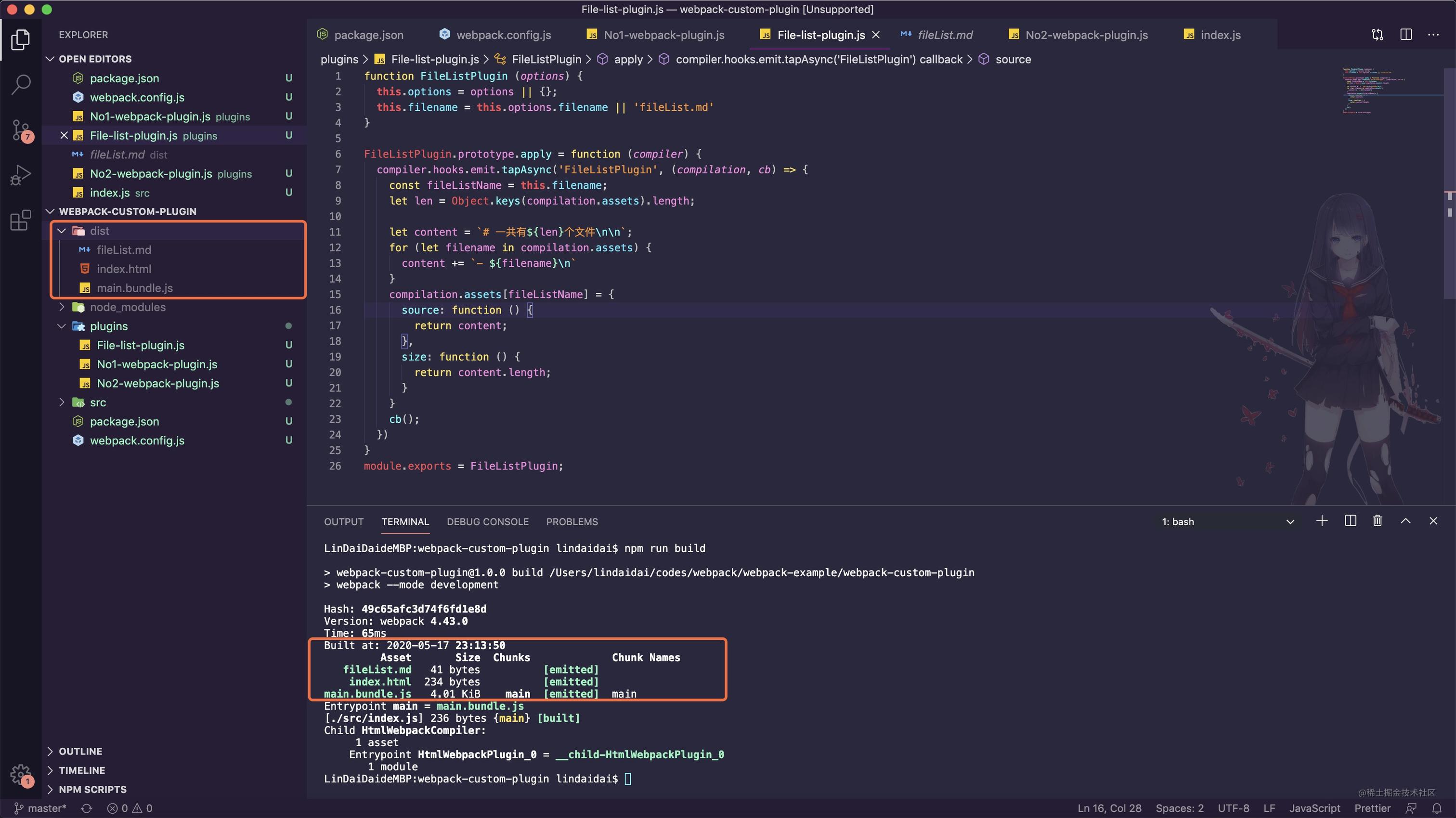Split the terminal panel
The width and height of the screenshot is (1456, 818).
(x=1350, y=521)
